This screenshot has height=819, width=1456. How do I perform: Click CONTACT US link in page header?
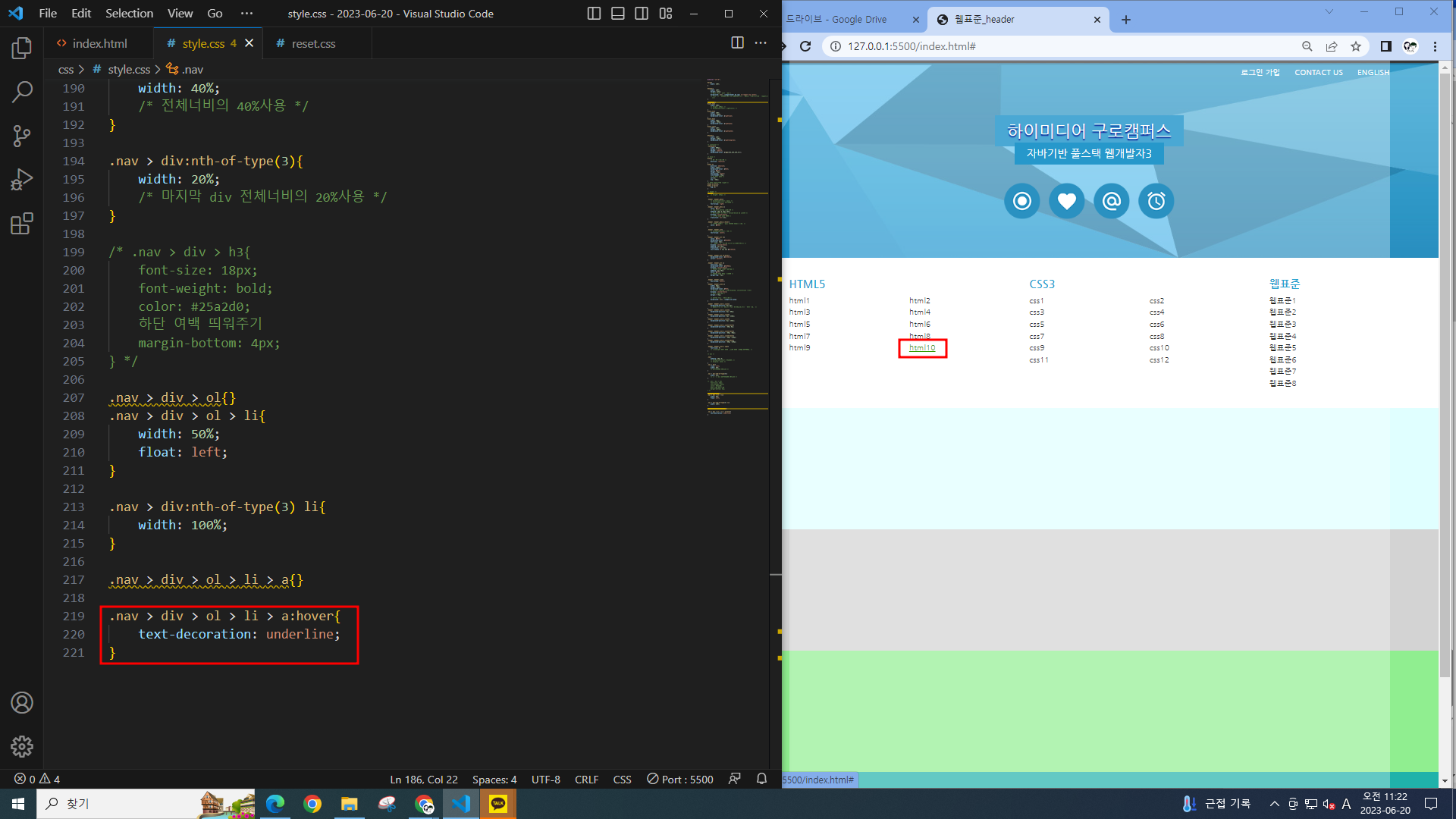(x=1318, y=73)
